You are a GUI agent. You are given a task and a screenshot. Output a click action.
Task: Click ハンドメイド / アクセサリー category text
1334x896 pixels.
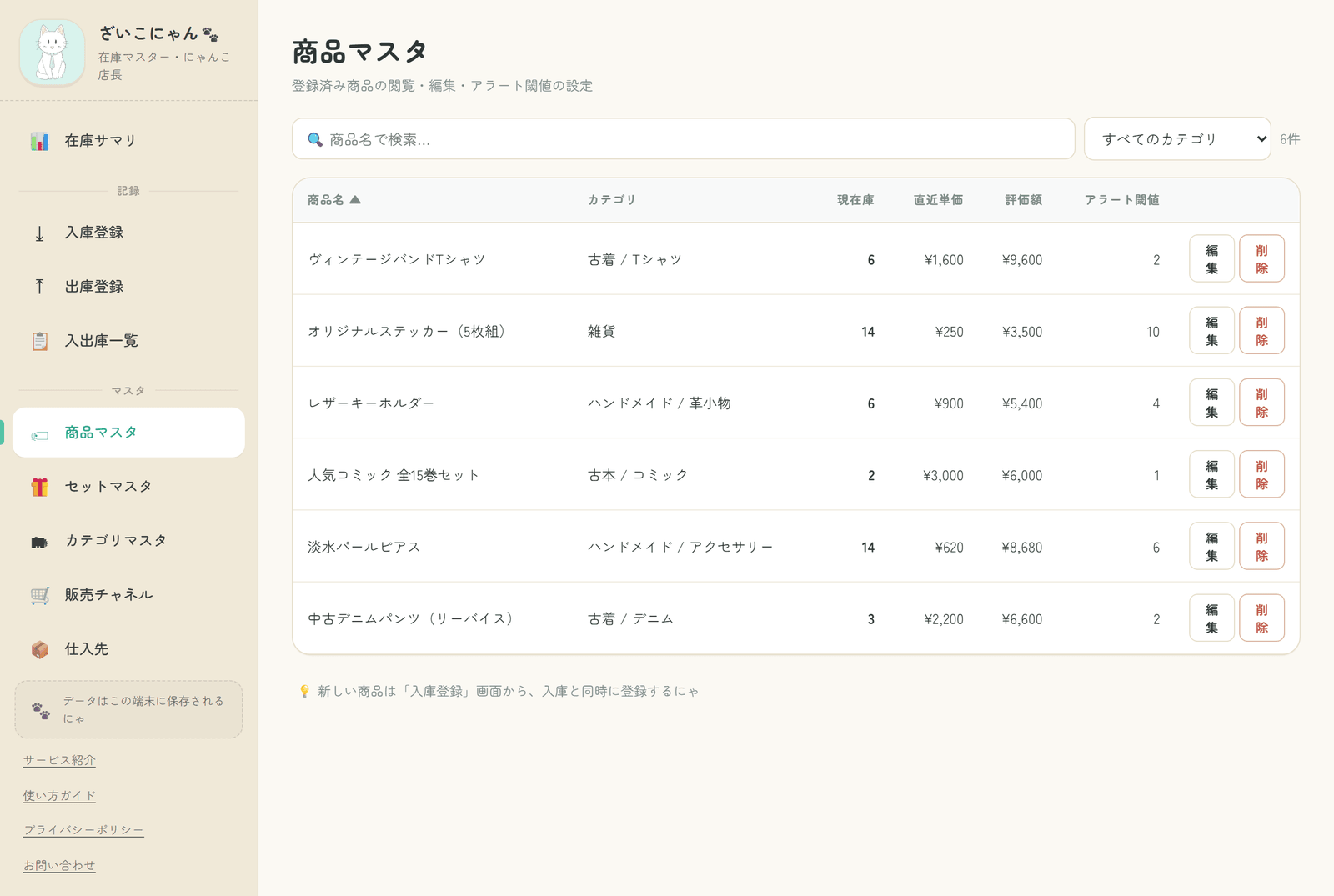680,547
